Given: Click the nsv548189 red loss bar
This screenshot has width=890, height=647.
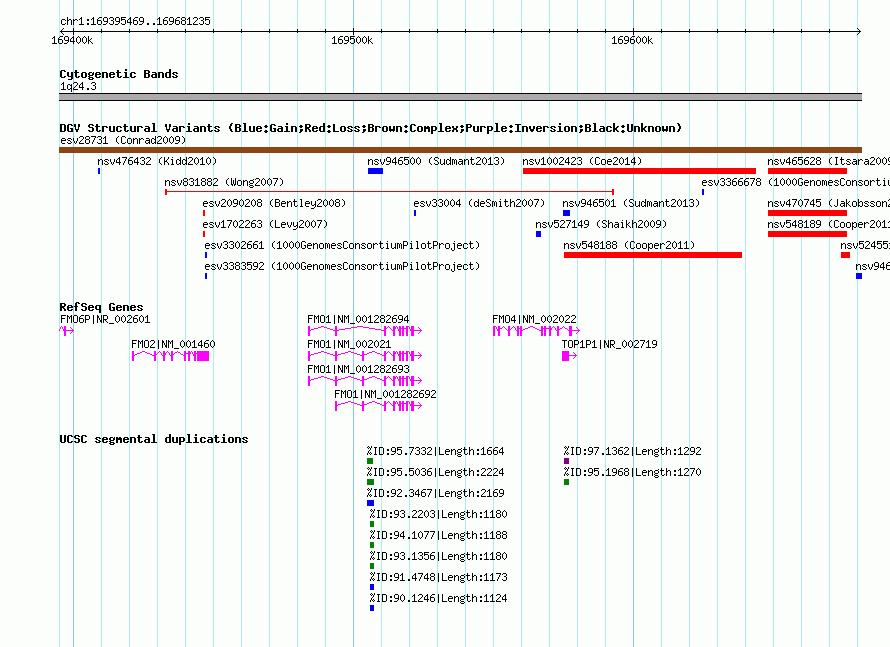Looking at the screenshot, I should (807, 234).
